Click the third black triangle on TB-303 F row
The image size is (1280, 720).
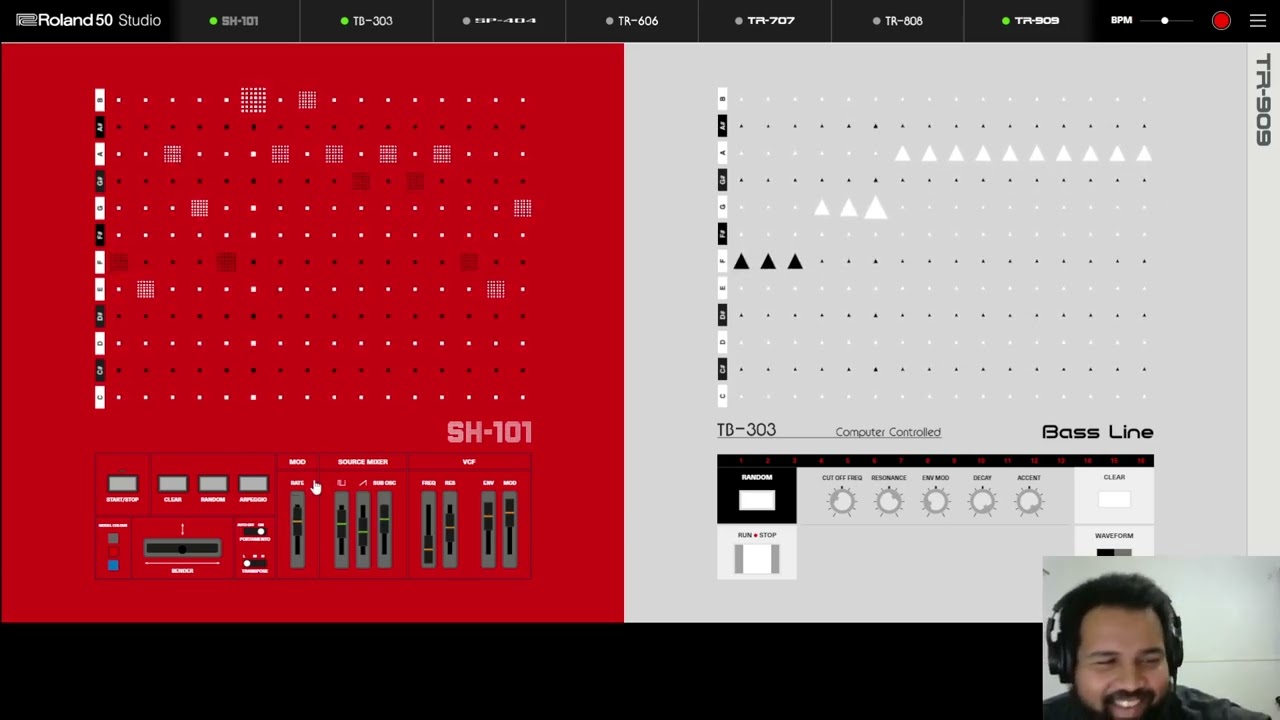pyautogui.click(x=795, y=262)
